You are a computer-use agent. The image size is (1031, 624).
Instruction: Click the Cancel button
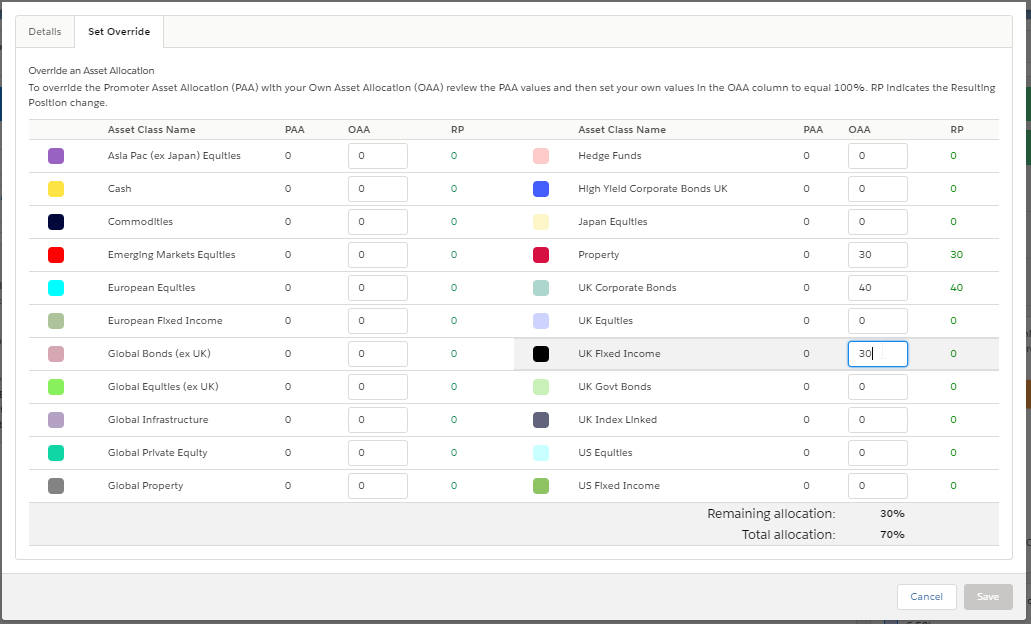[x=926, y=596]
